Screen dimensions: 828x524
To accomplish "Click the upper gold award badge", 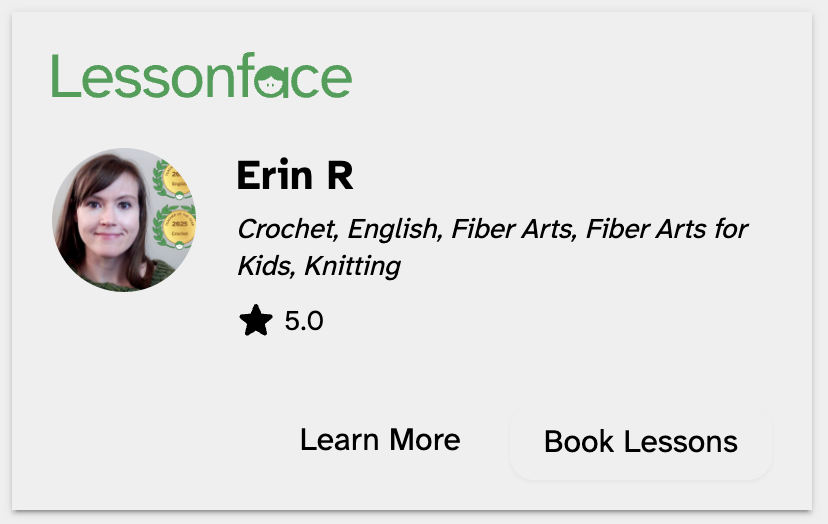I will click(176, 180).
